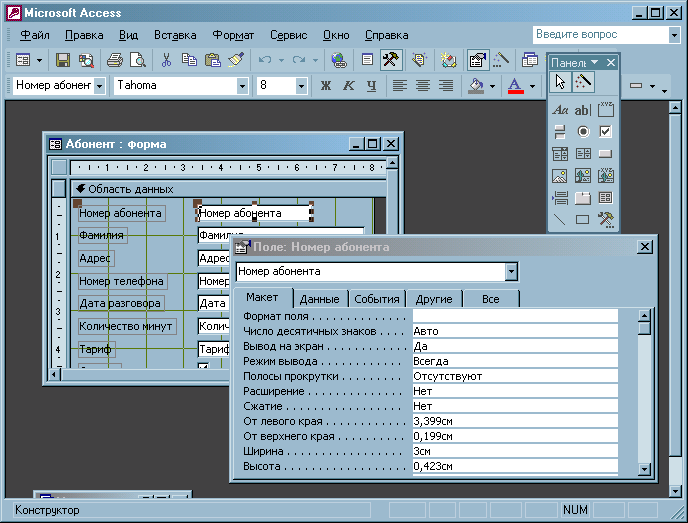Viewport: 688px width, 523px height.
Task: Switch to the Данные tab
Action: coord(320,299)
